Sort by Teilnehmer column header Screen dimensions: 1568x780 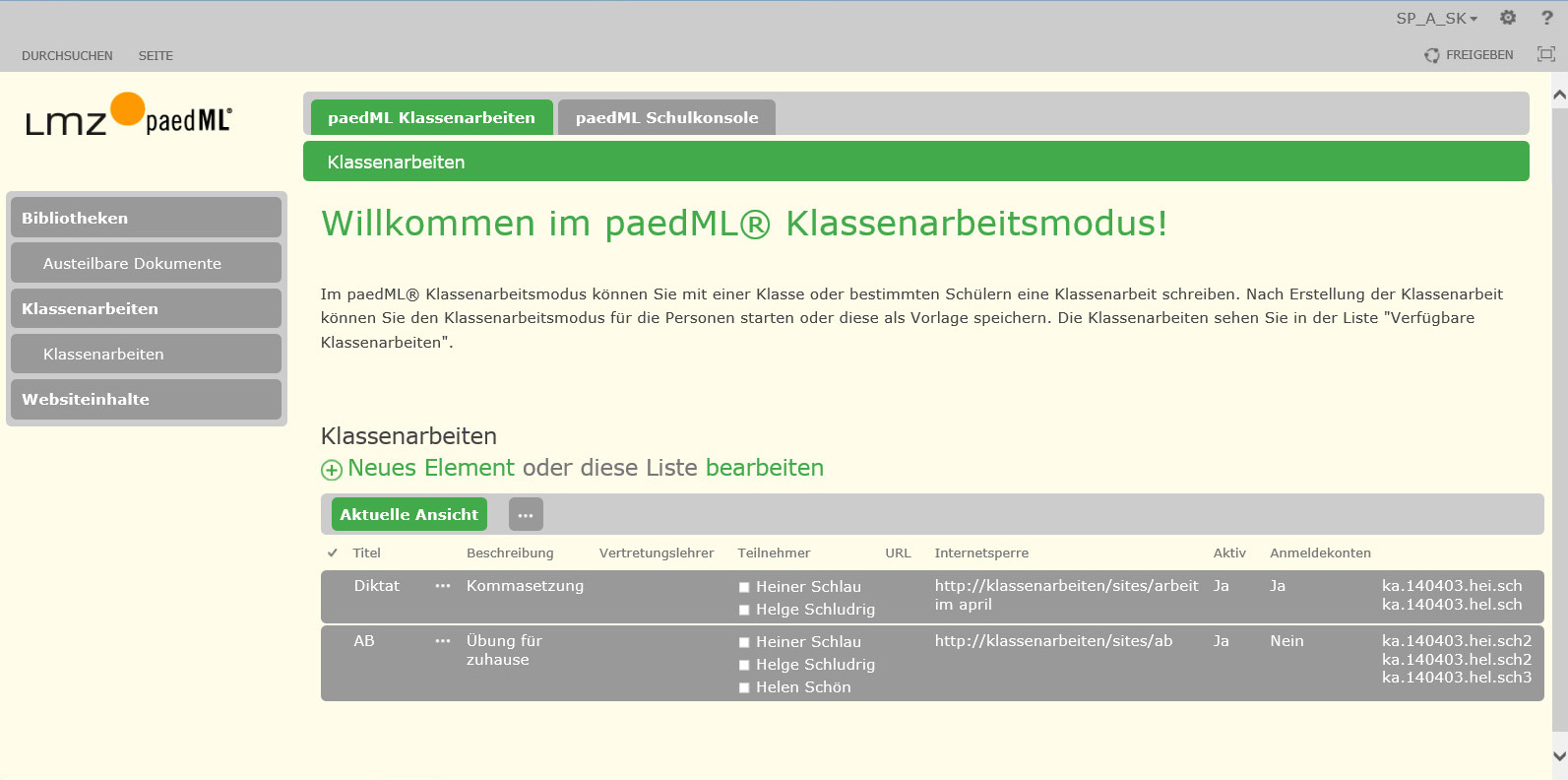[774, 553]
